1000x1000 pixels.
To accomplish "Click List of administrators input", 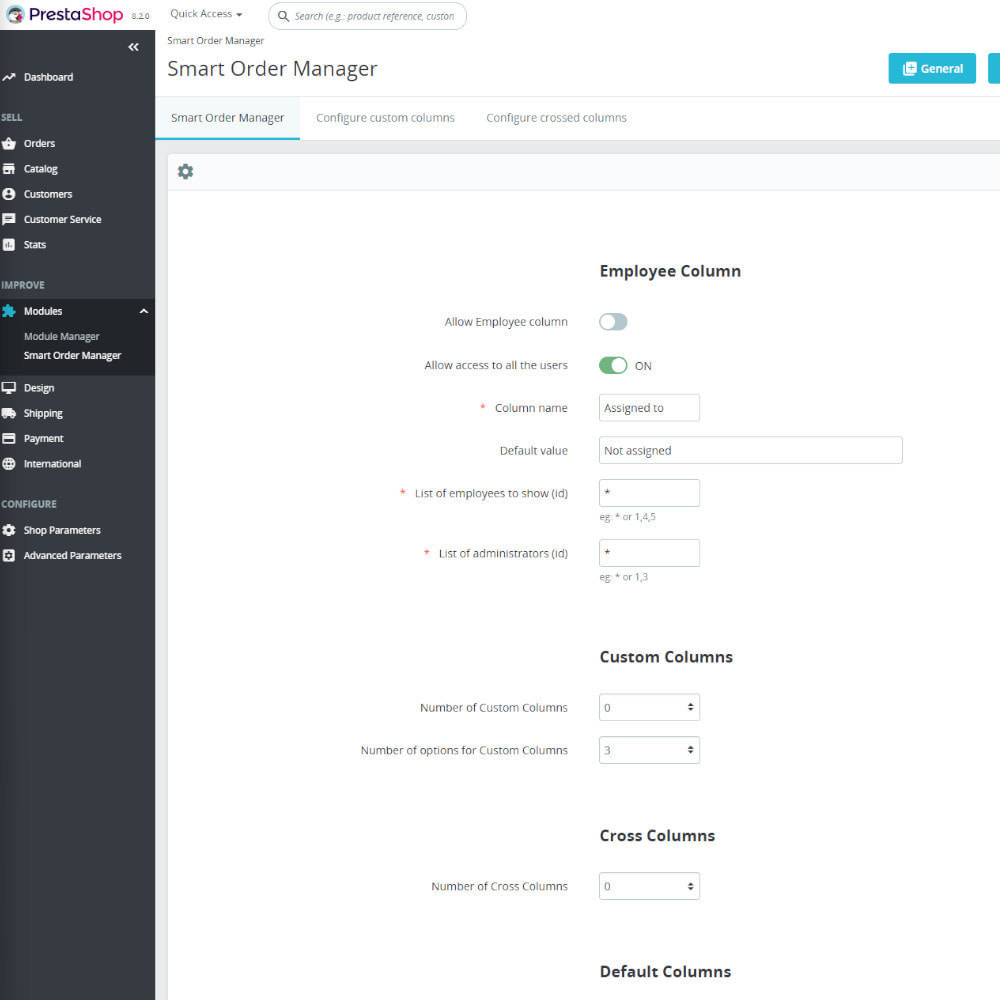I will [649, 553].
